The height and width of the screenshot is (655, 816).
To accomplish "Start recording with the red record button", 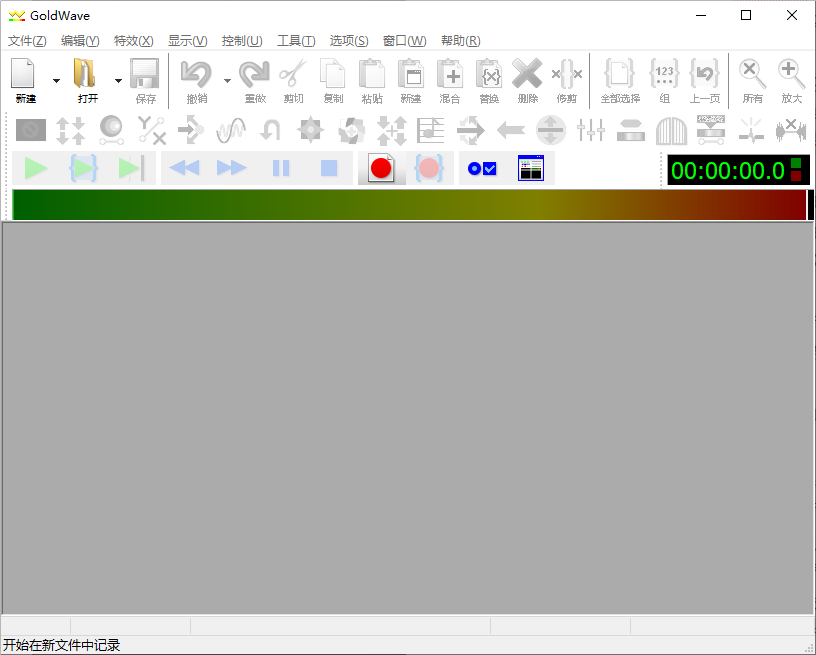I will pos(381,169).
